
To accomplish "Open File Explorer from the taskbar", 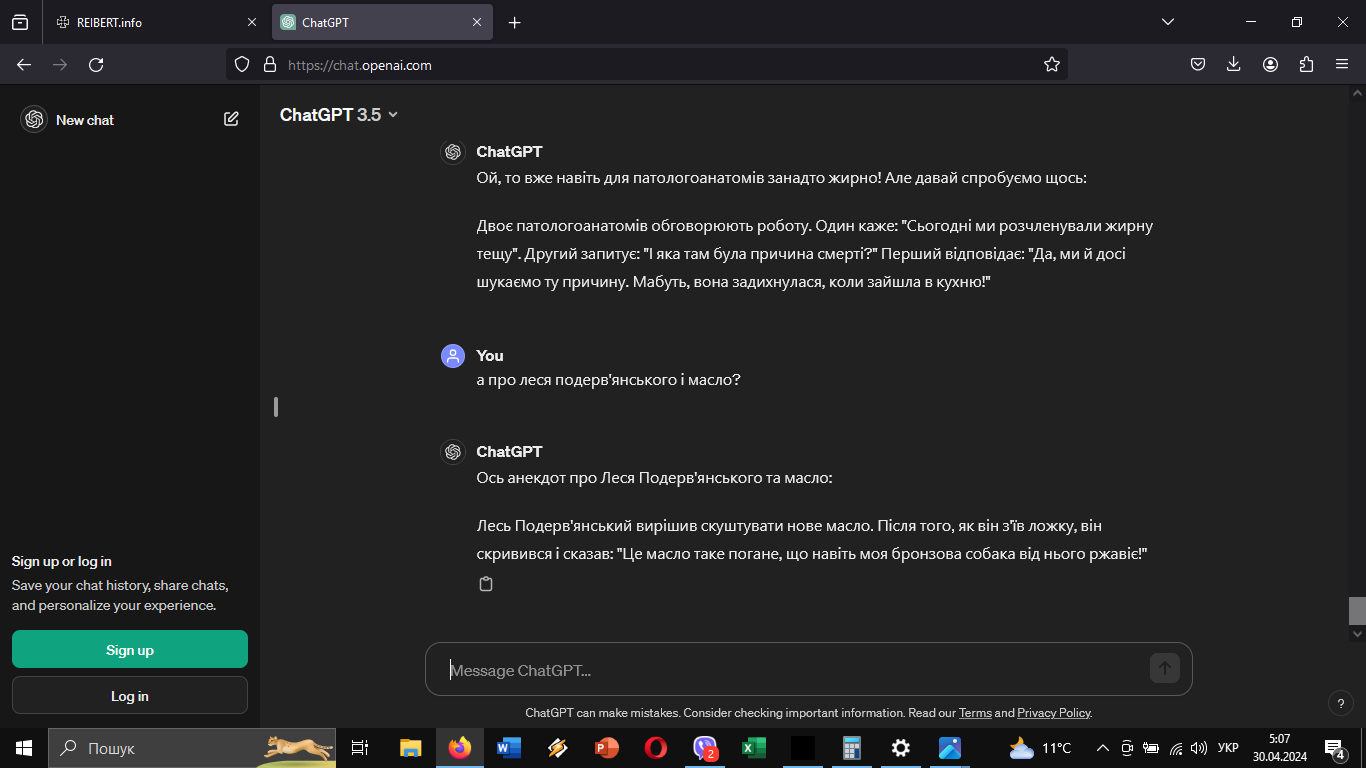I will click(x=410, y=748).
